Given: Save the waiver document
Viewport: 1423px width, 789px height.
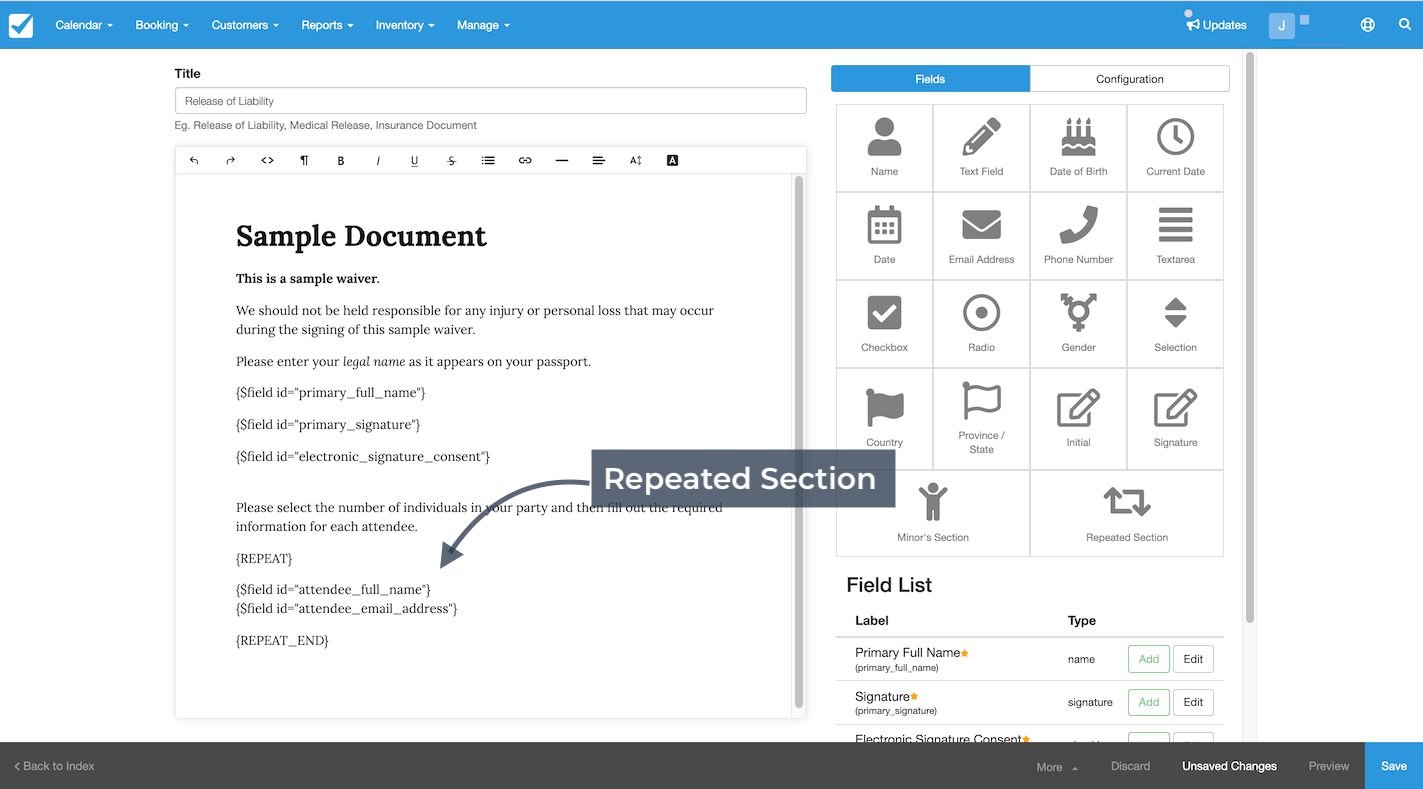Looking at the screenshot, I should pos(1394,766).
